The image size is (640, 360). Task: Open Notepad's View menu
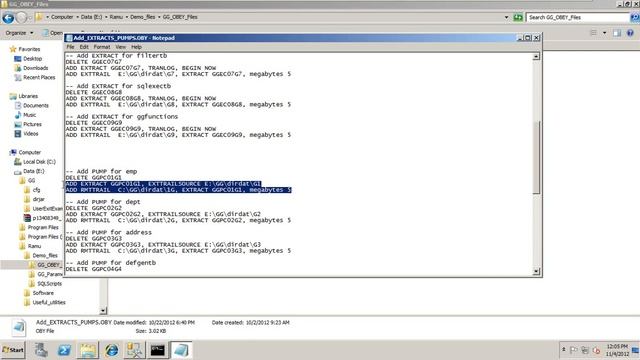(120, 47)
